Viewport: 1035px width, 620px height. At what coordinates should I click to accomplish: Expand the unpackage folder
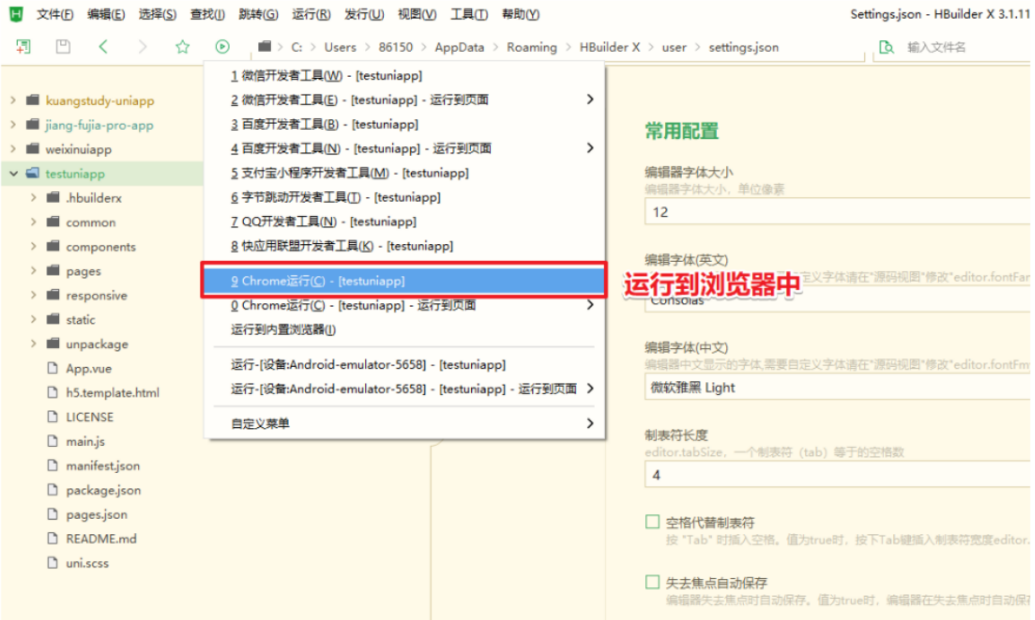click(34, 343)
